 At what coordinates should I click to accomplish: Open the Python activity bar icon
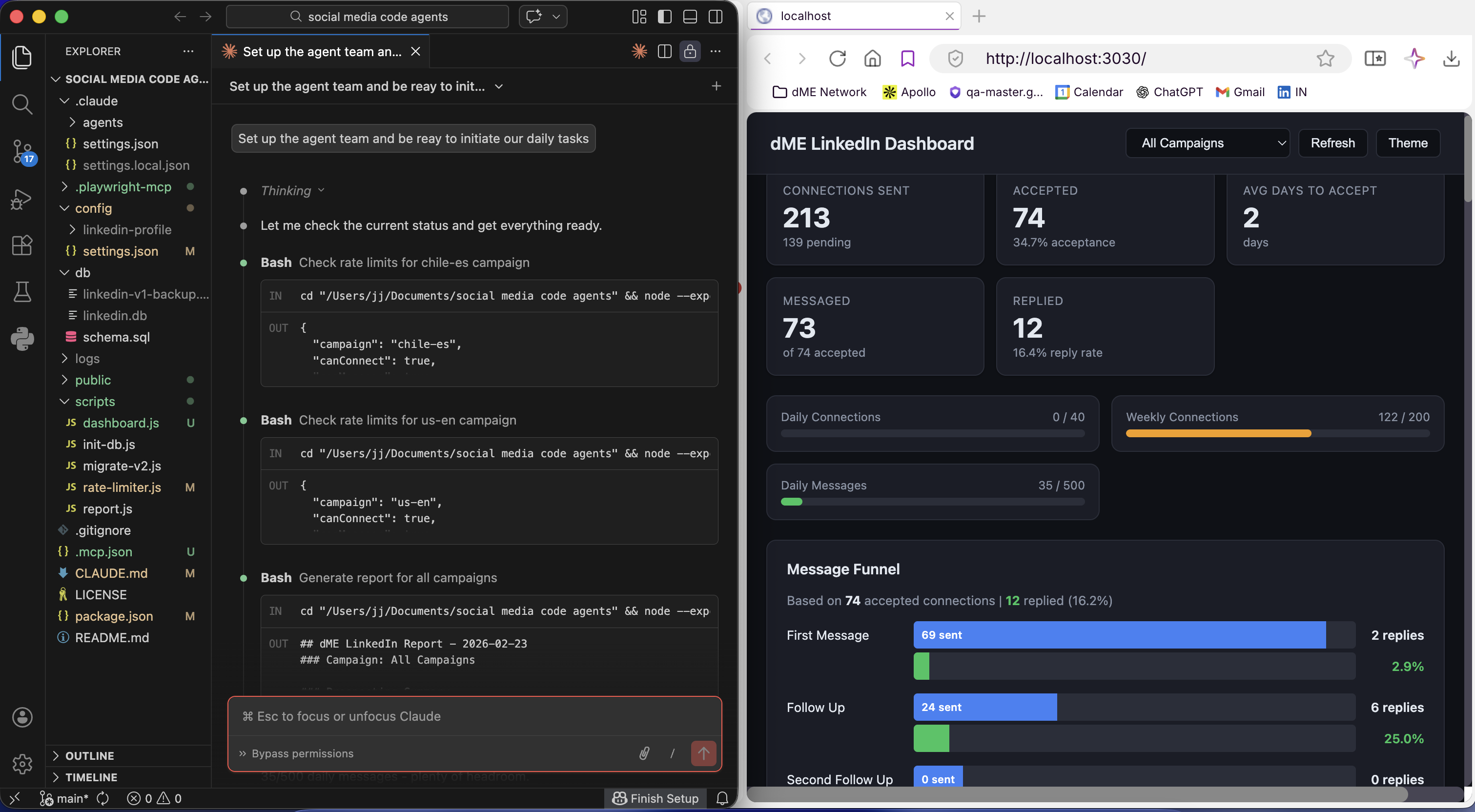point(22,339)
